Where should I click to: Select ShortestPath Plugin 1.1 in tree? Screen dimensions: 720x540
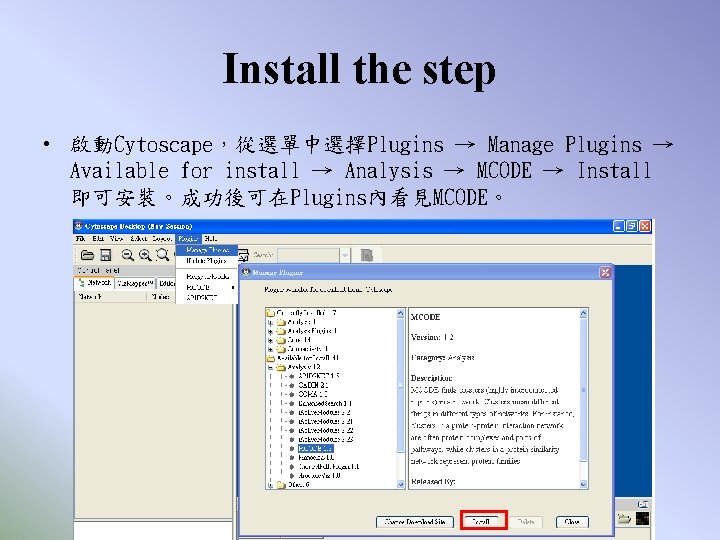pos(328,467)
